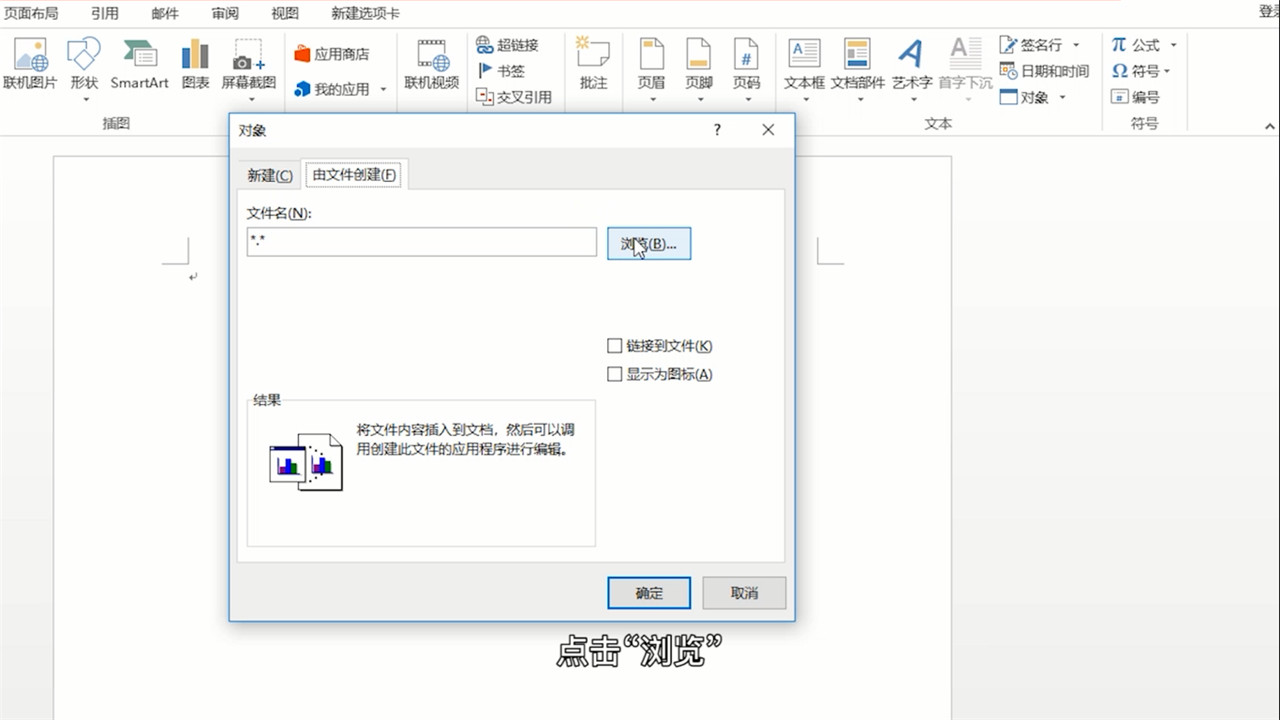Image resolution: width=1280 pixels, height=720 pixels.
Task: Click the Browse (浏览) button
Action: (x=649, y=244)
